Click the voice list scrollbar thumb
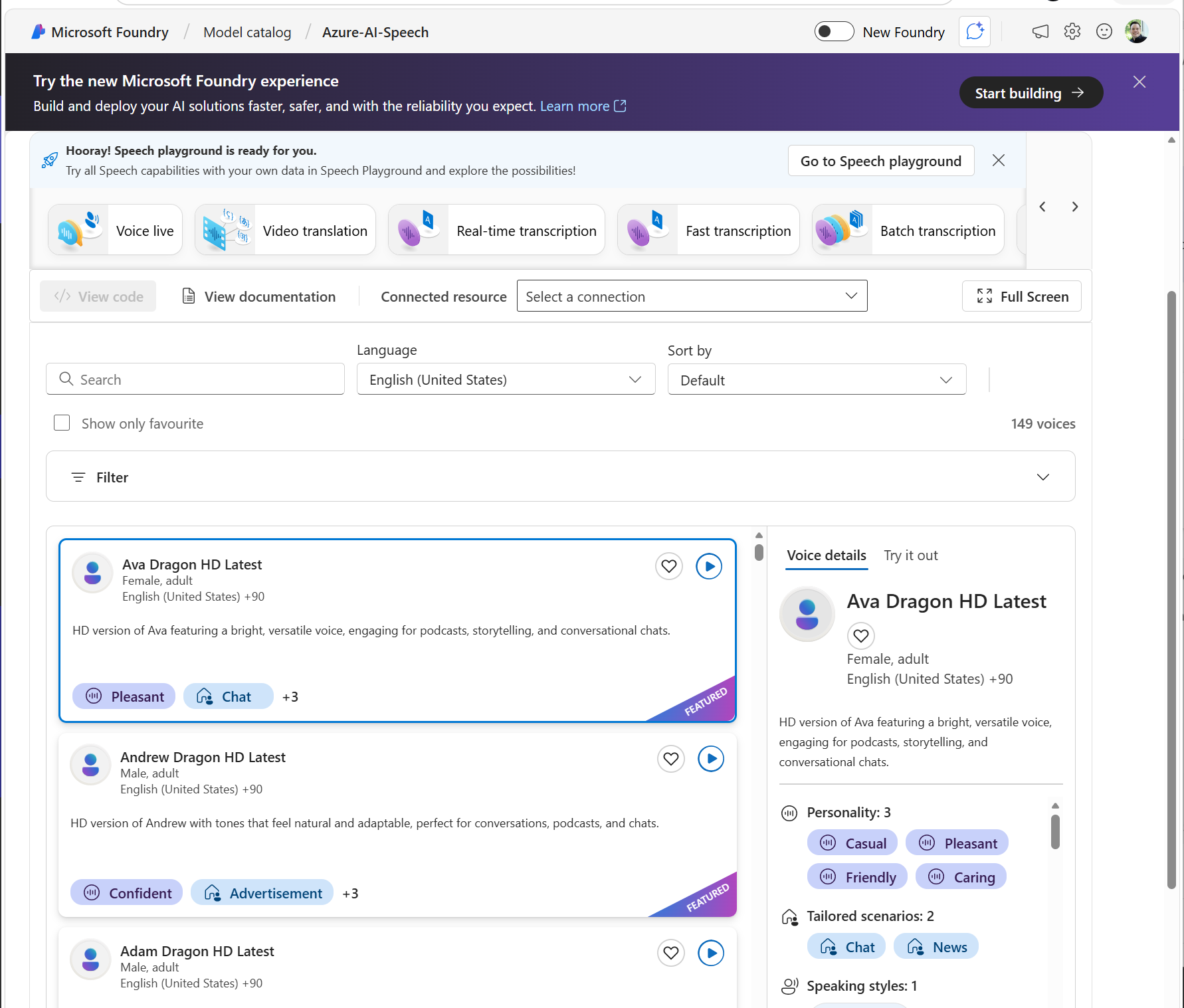The image size is (1184, 1008). click(759, 552)
